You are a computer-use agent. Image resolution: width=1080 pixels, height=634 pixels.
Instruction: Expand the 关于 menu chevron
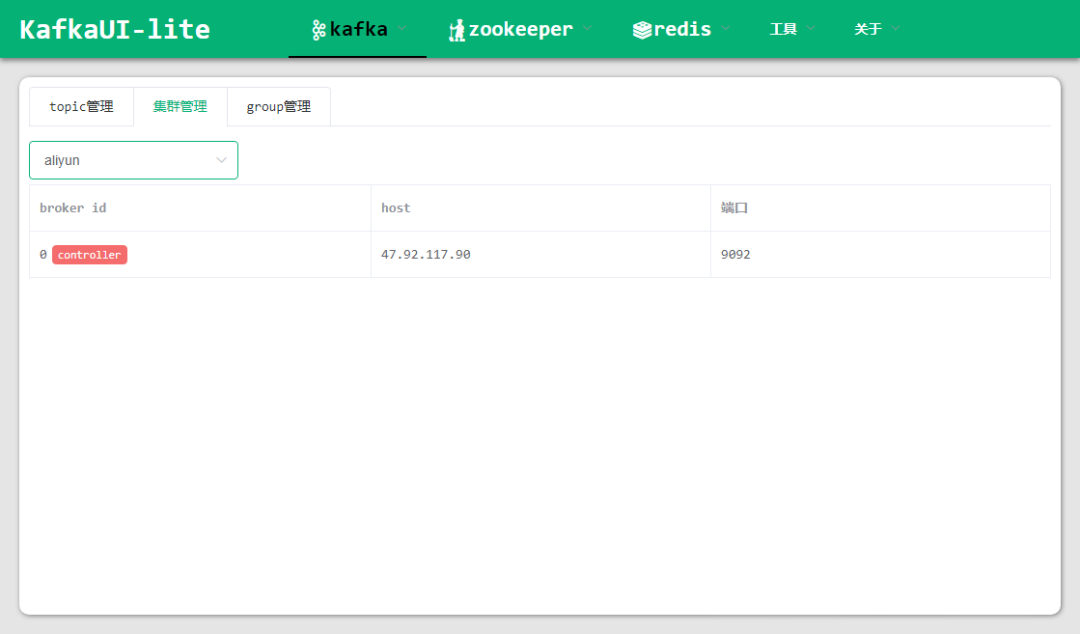pyautogui.click(x=895, y=28)
